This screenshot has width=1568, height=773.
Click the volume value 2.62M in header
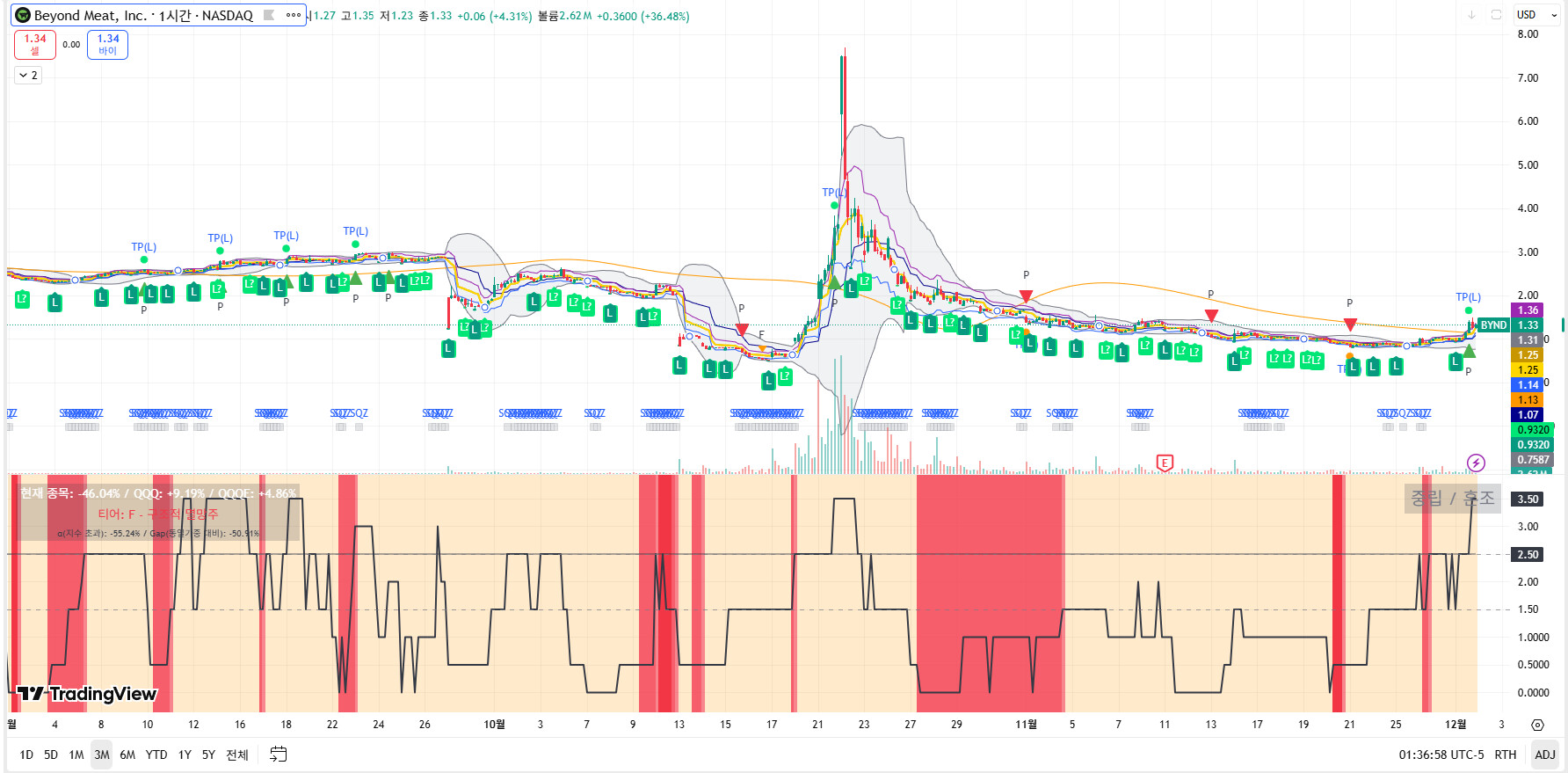click(x=576, y=16)
